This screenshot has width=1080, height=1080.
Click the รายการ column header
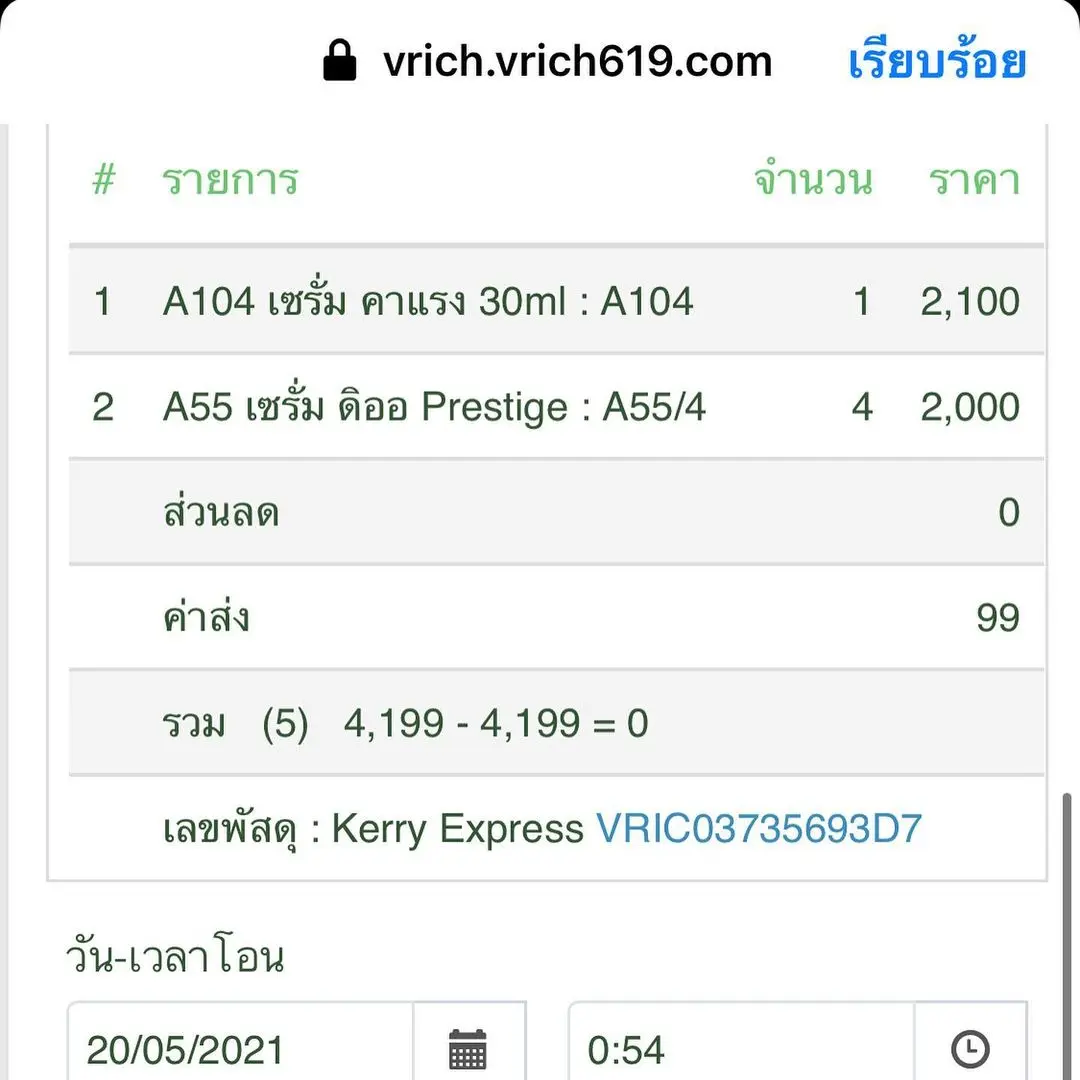[230, 182]
